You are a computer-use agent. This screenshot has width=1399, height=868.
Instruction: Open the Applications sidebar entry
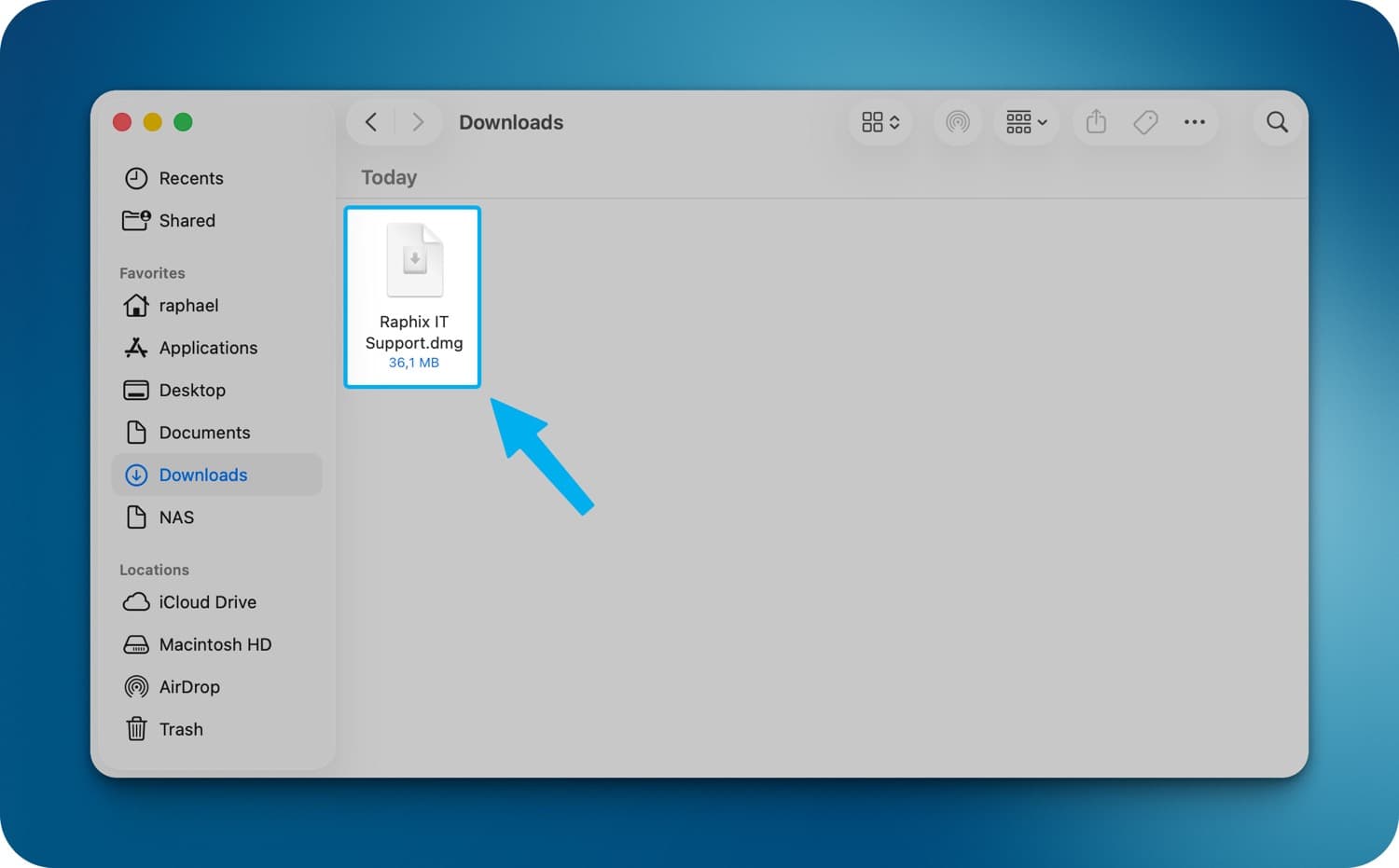(209, 348)
